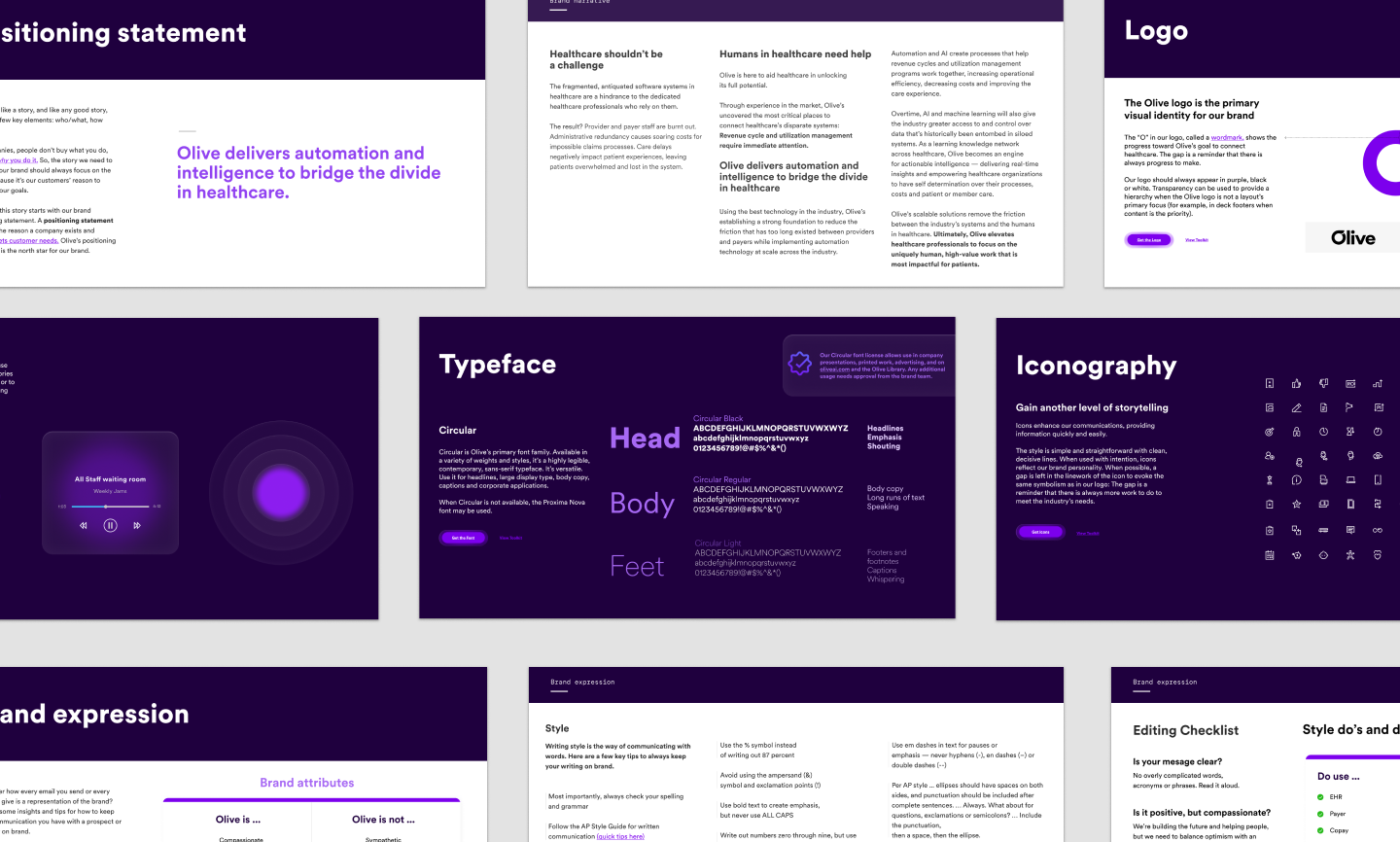Click the Body sample in Circular Regular
The height and width of the screenshot is (842, 1400).
pos(642,504)
